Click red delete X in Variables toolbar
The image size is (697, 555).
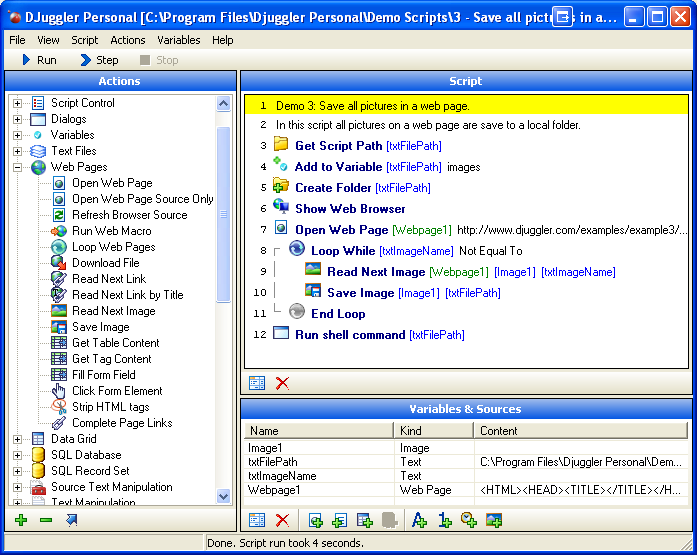pyautogui.click(x=282, y=520)
